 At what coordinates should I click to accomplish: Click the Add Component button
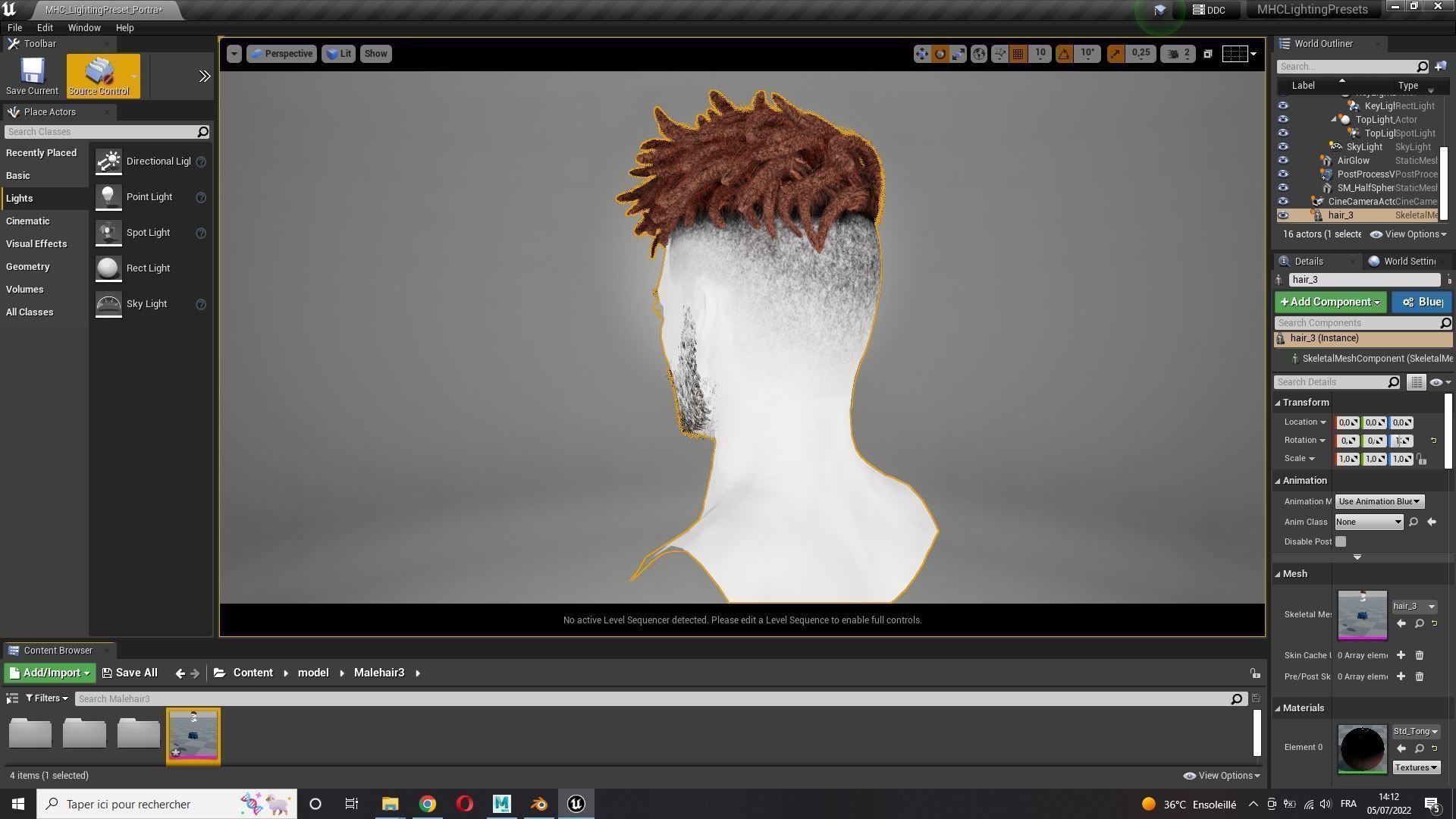pos(1330,302)
